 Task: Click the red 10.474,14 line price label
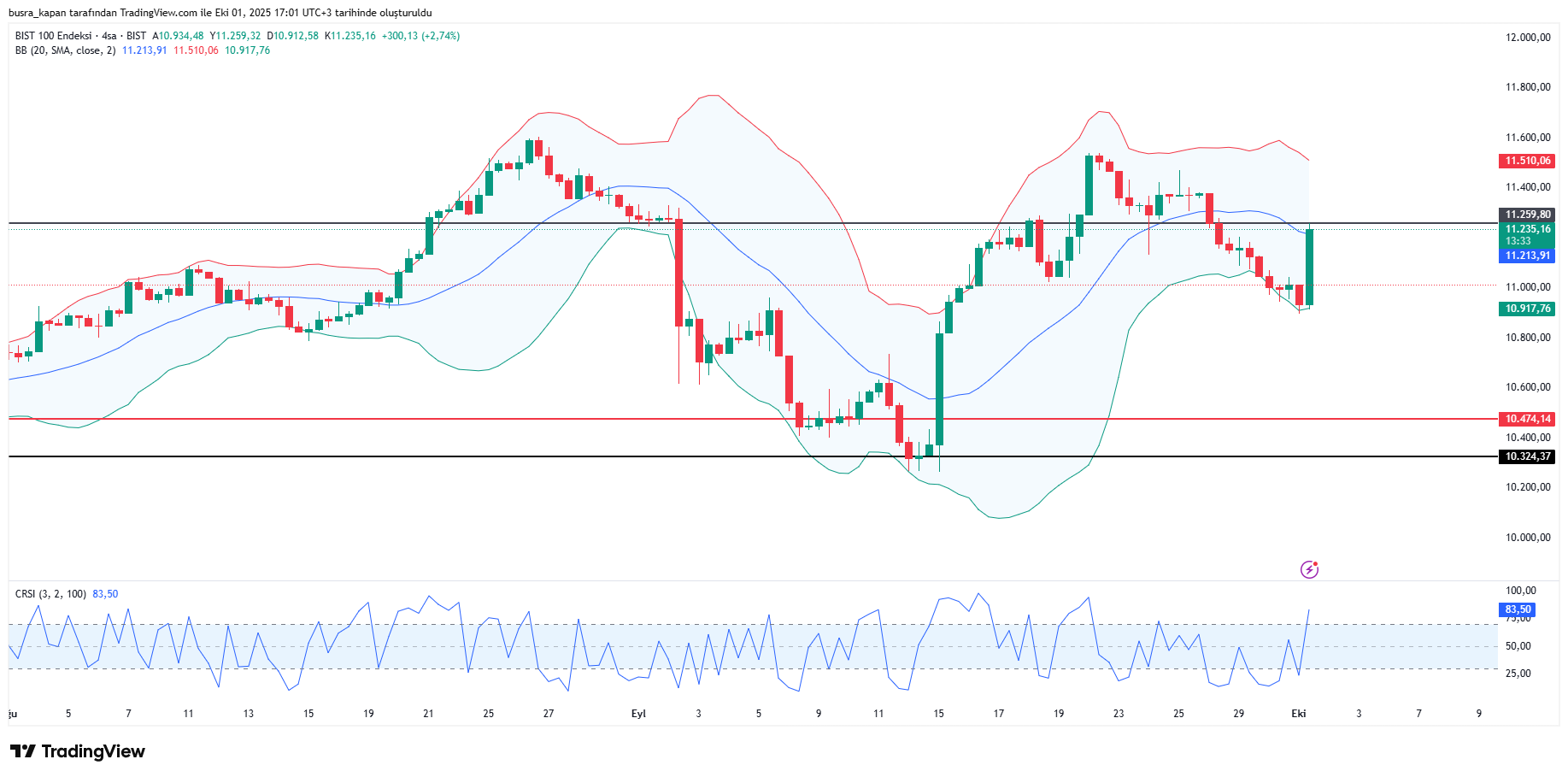coord(1527,419)
